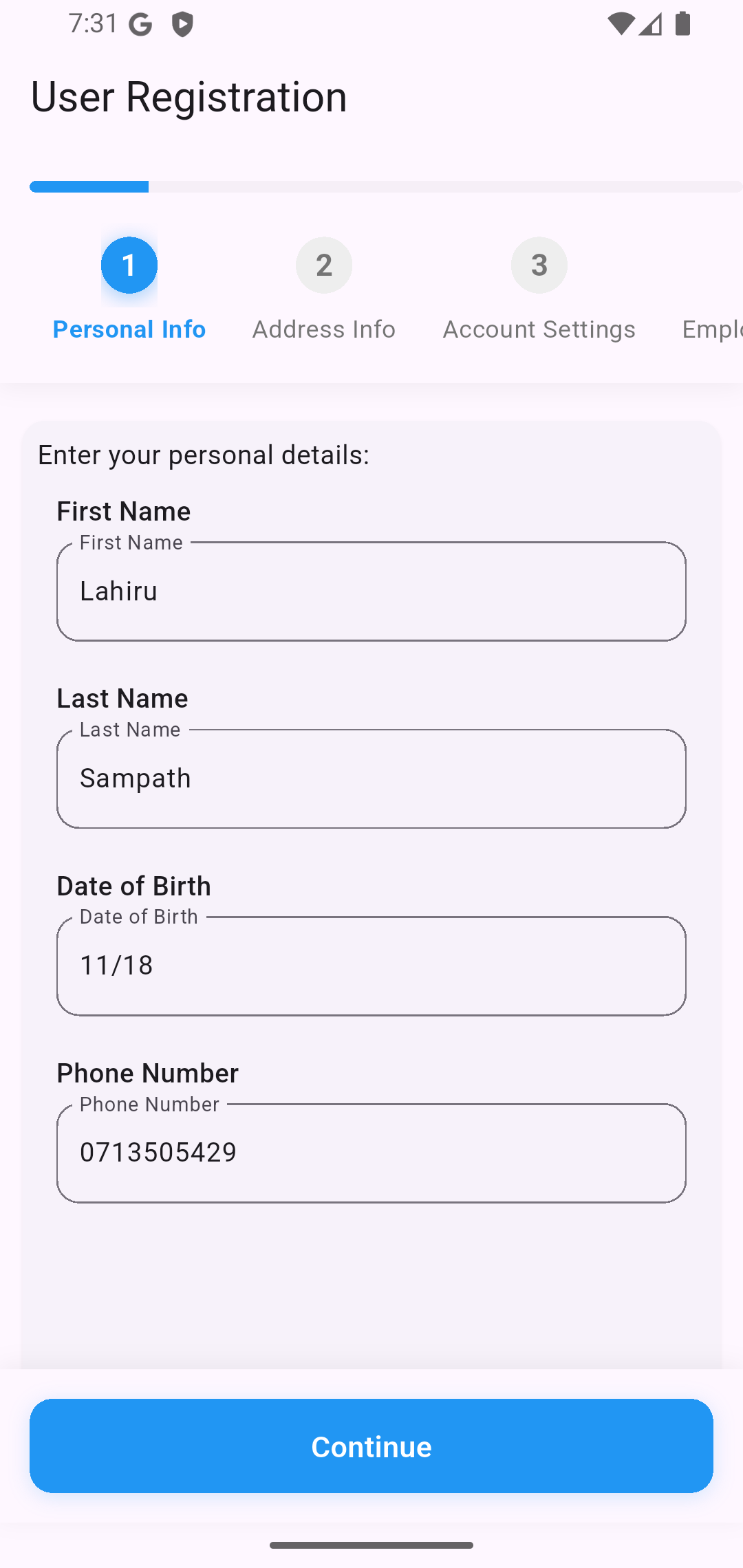Tap the bottom navigation gesture handle
The height and width of the screenshot is (1568, 743).
tap(371, 1545)
